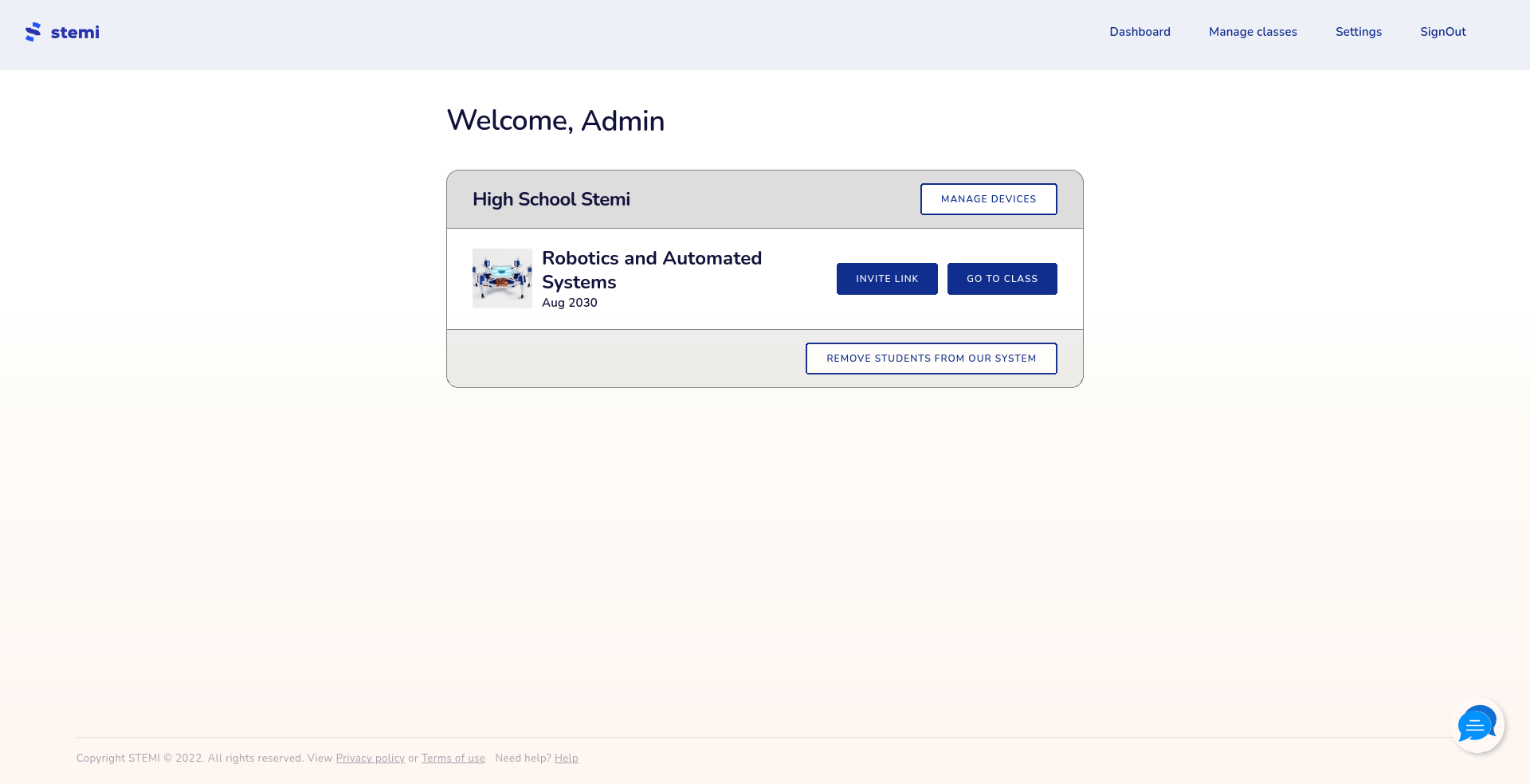
Task: Open the Privacy policy link
Action: (370, 759)
